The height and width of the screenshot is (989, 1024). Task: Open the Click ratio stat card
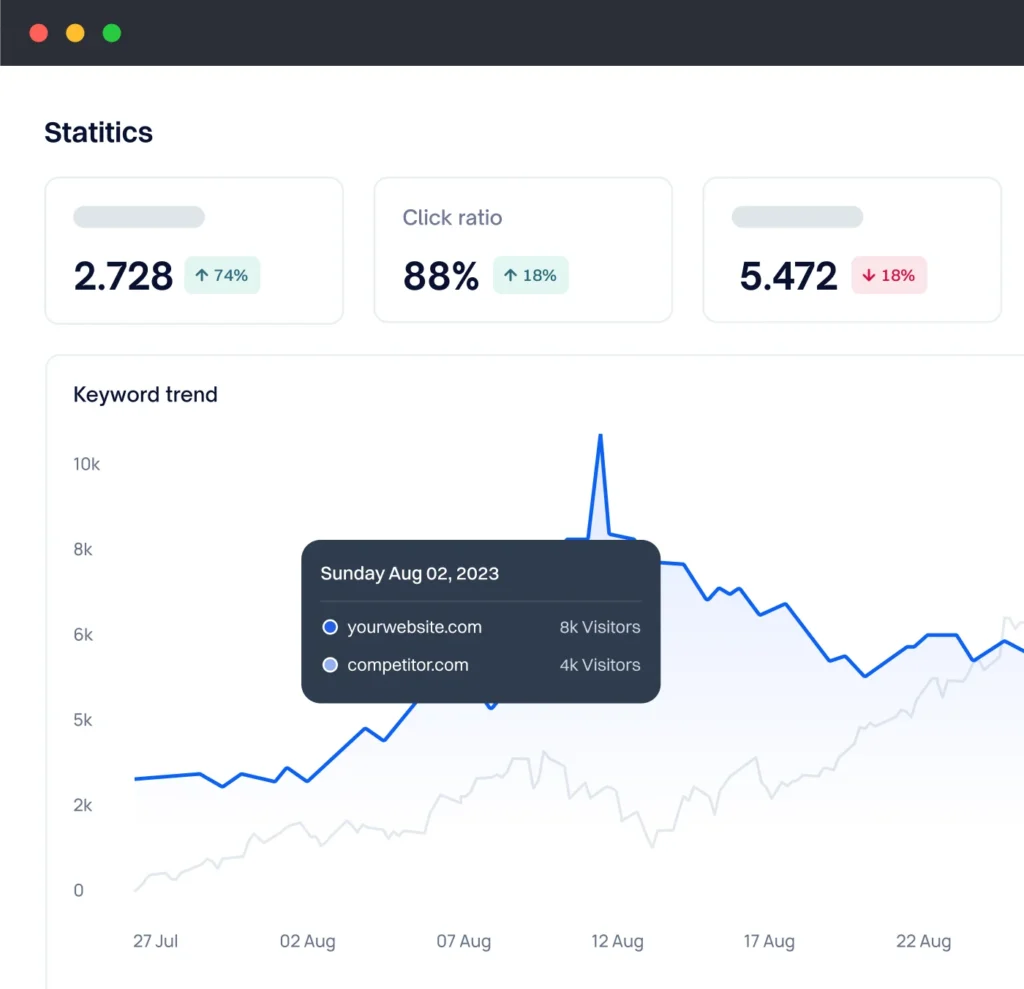pyautogui.click(x=522, y=250)
